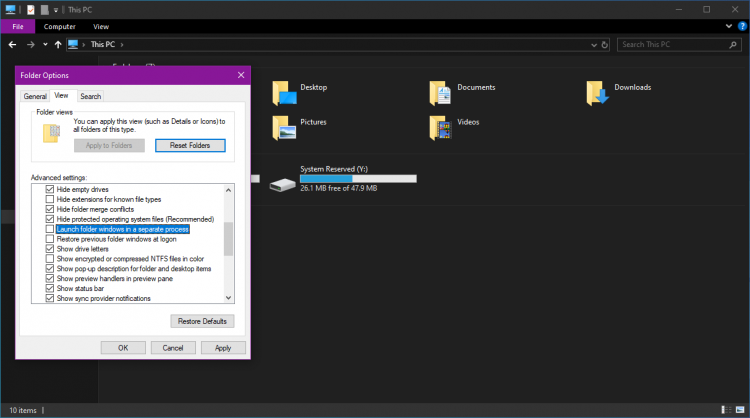750x418 pixels.
Task: Enable Launch folder windows in separate process
Action: coord(50,229)
